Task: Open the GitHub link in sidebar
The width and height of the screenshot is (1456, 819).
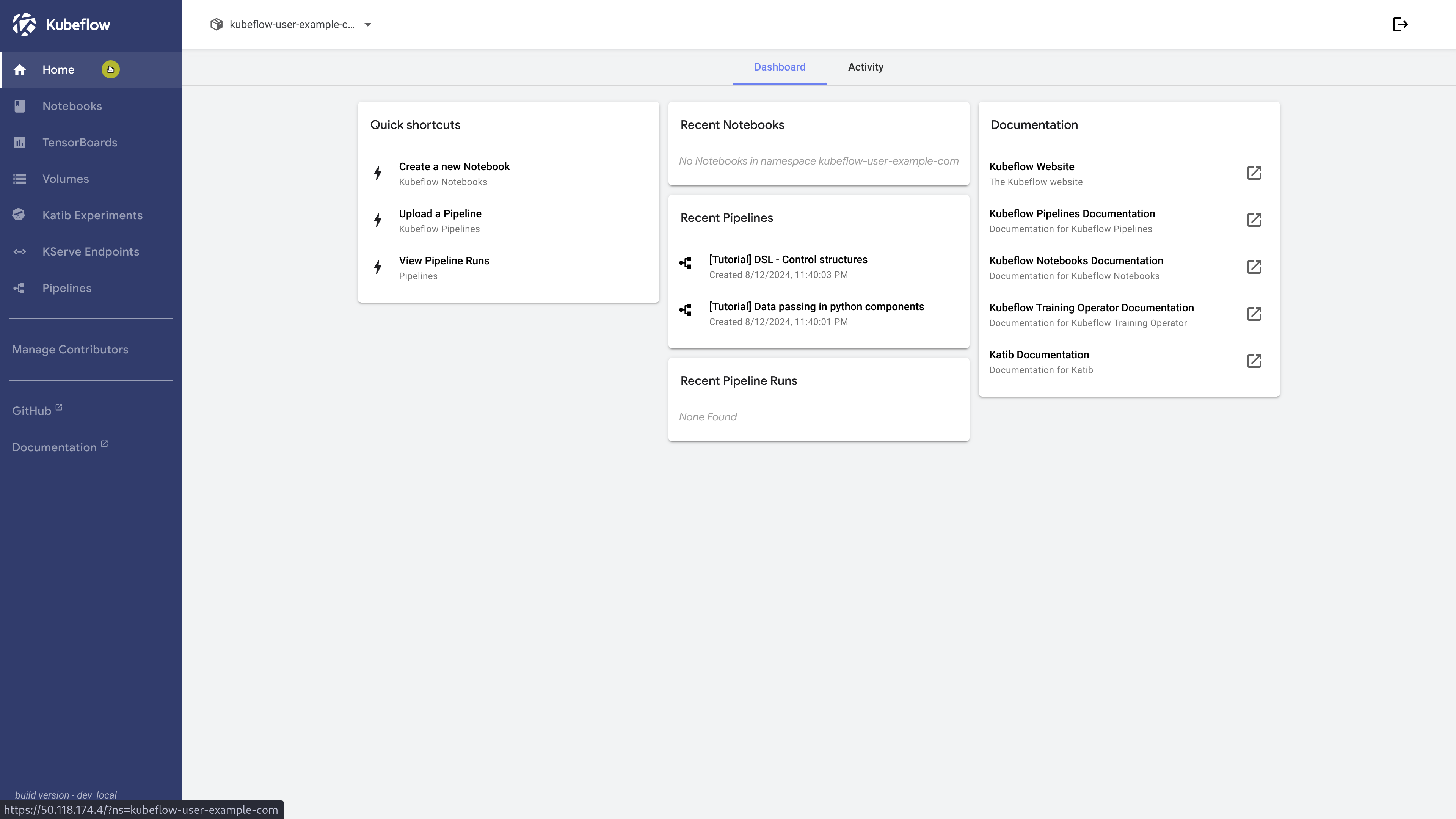Action: (31, 411)
